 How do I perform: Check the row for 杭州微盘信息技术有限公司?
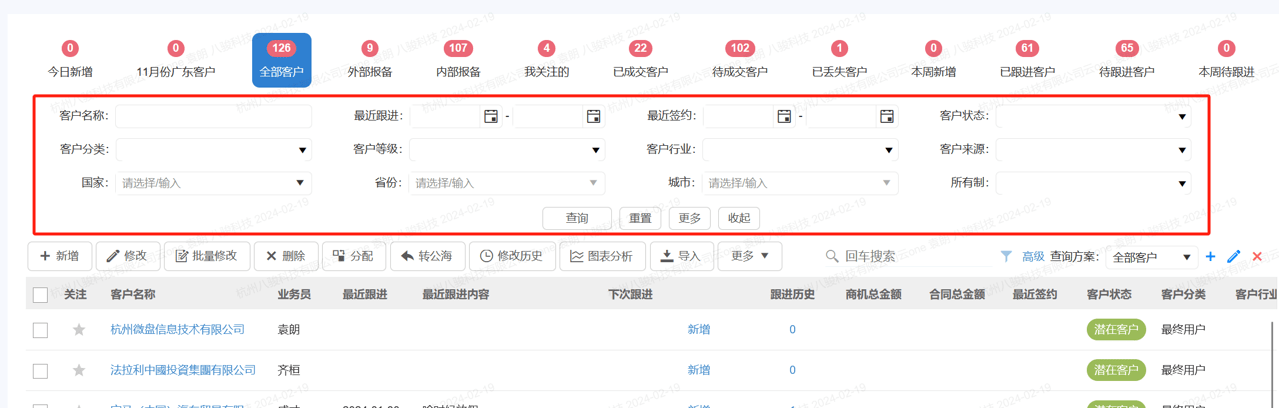[41, 330]
